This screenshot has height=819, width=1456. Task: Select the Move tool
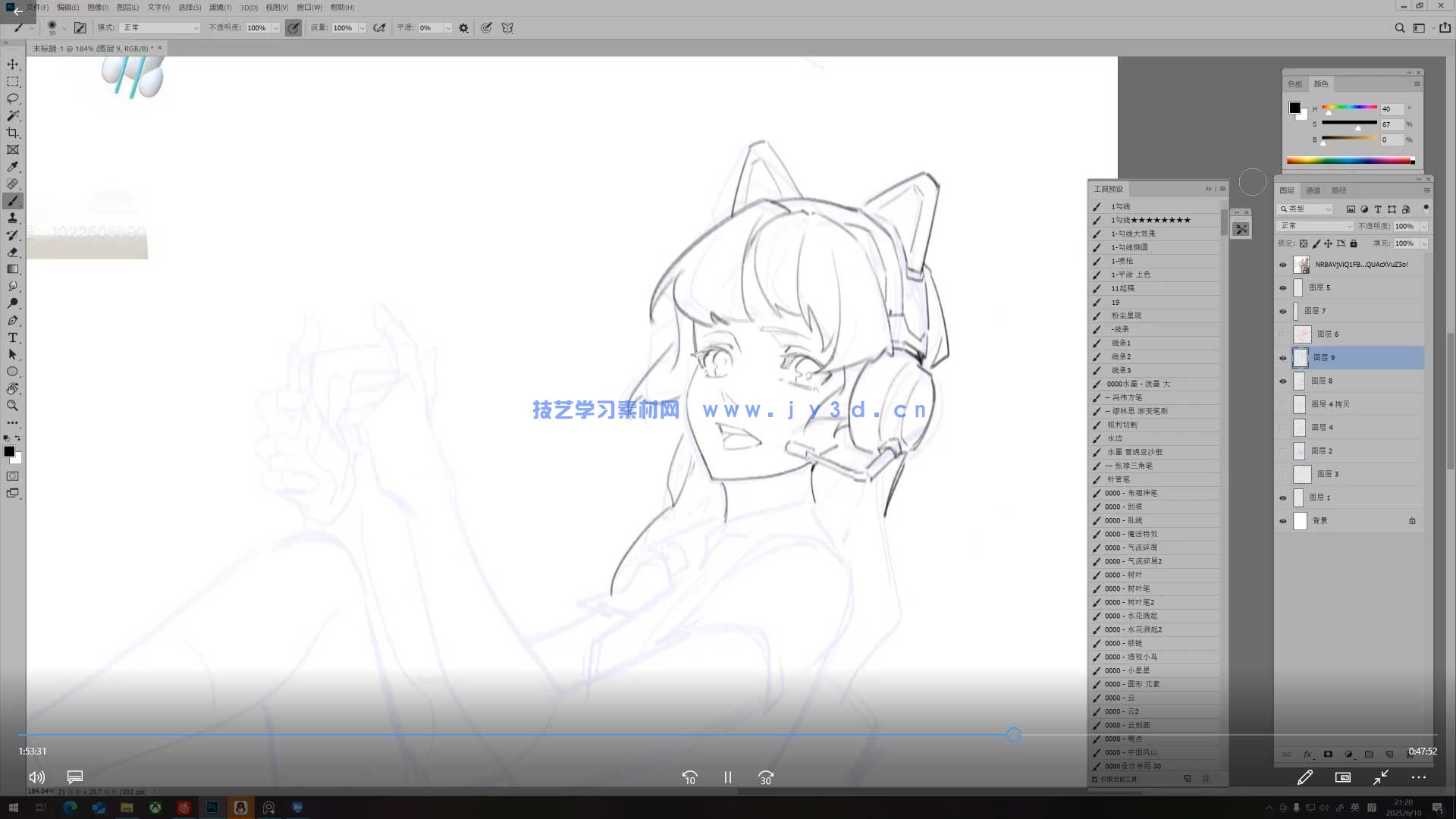[x=13, y=64]
